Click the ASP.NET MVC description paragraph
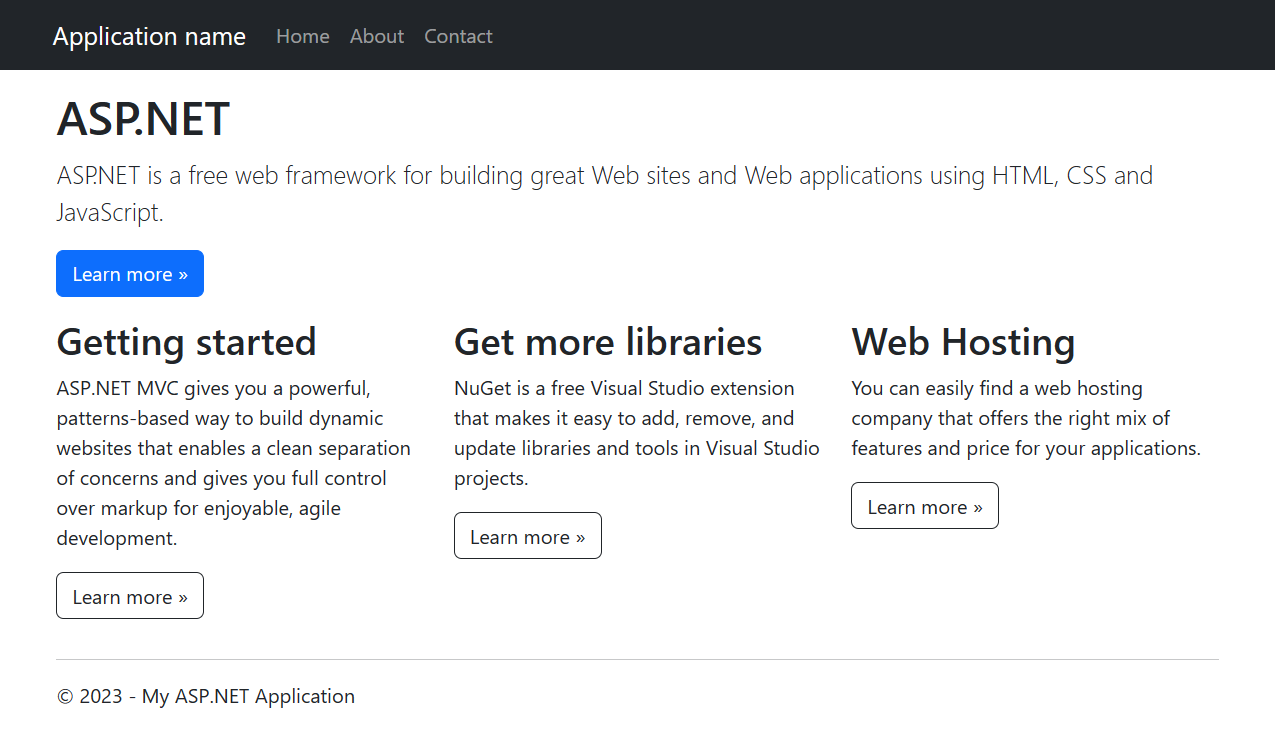The height and width of the screenshot is (730, 1275). [233, 463]
